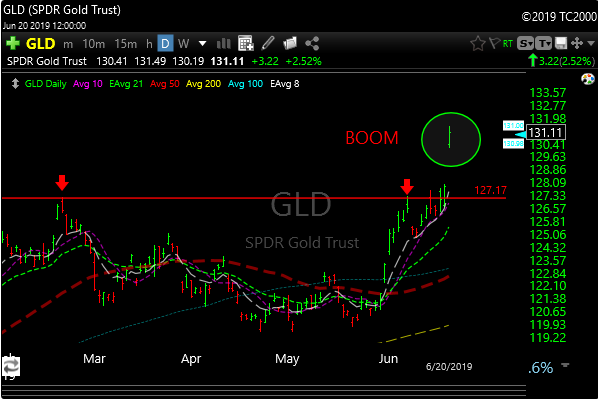Toggle the favorite star icon
The width and height of the screenshot is (598, 399).
click(x=477, y=43)
